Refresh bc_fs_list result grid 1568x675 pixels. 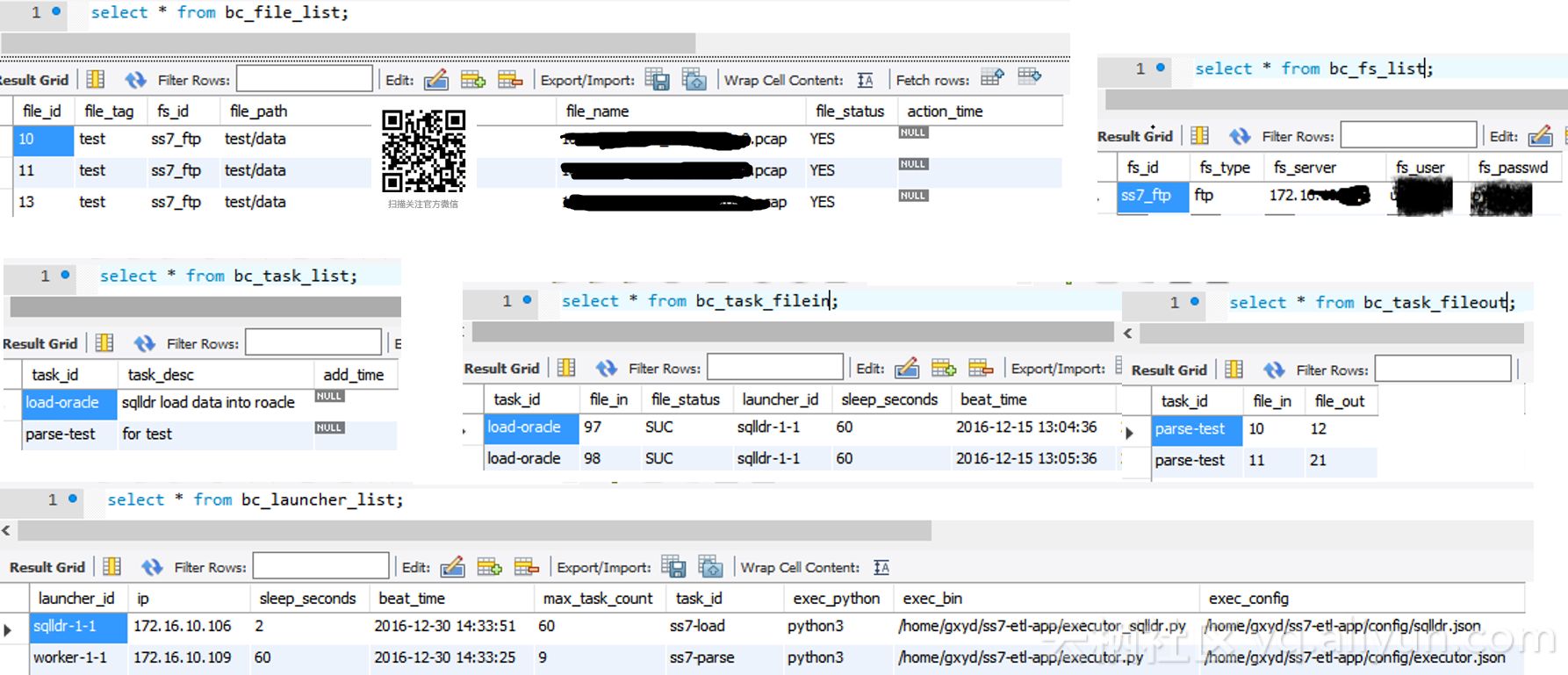(x=1240, y=136)
